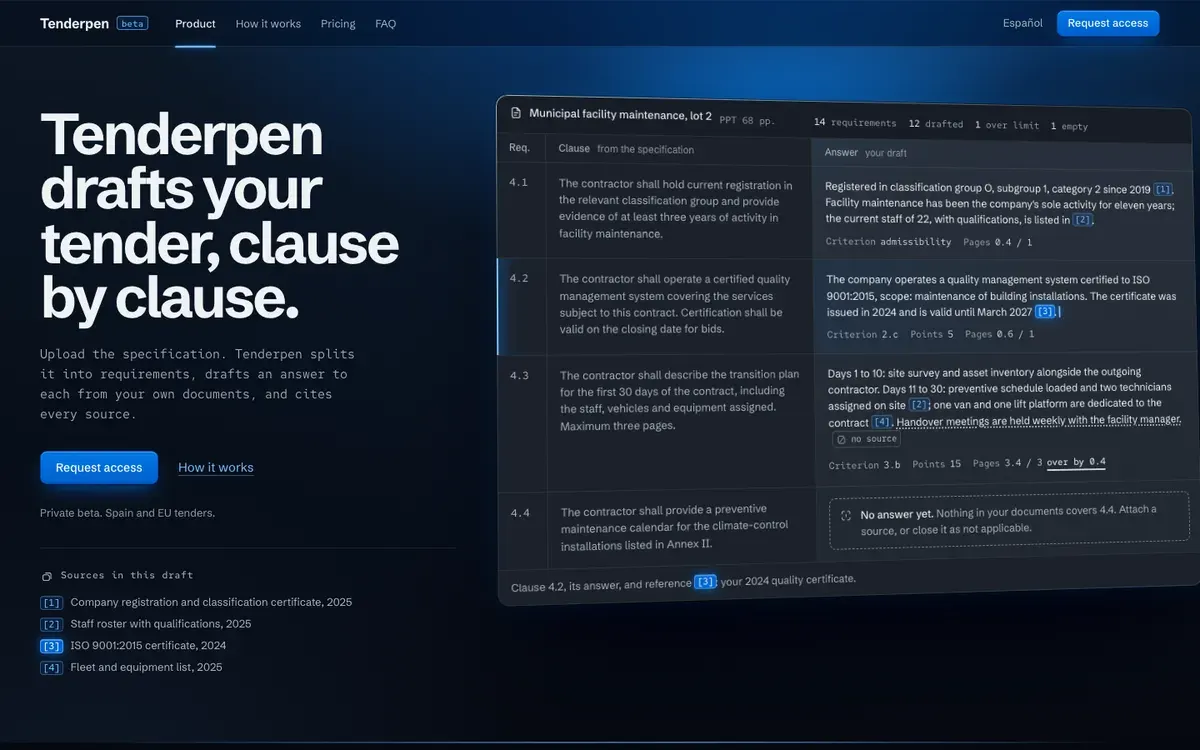Click "Points 5" under answer 4.2

932,335
